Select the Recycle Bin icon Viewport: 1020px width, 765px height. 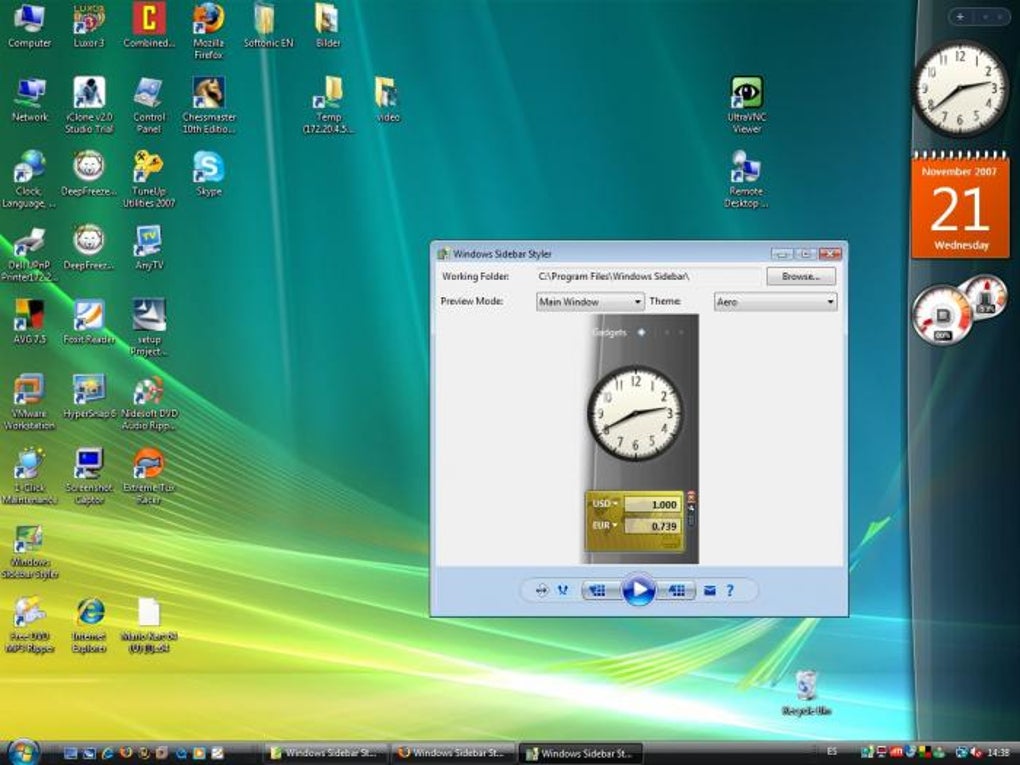coord(806,693)
